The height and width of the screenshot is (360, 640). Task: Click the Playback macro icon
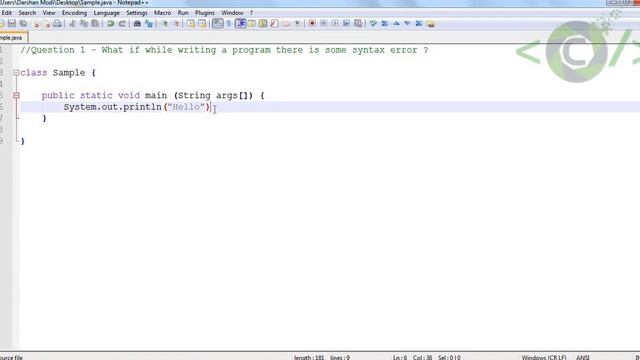[335, 24]
